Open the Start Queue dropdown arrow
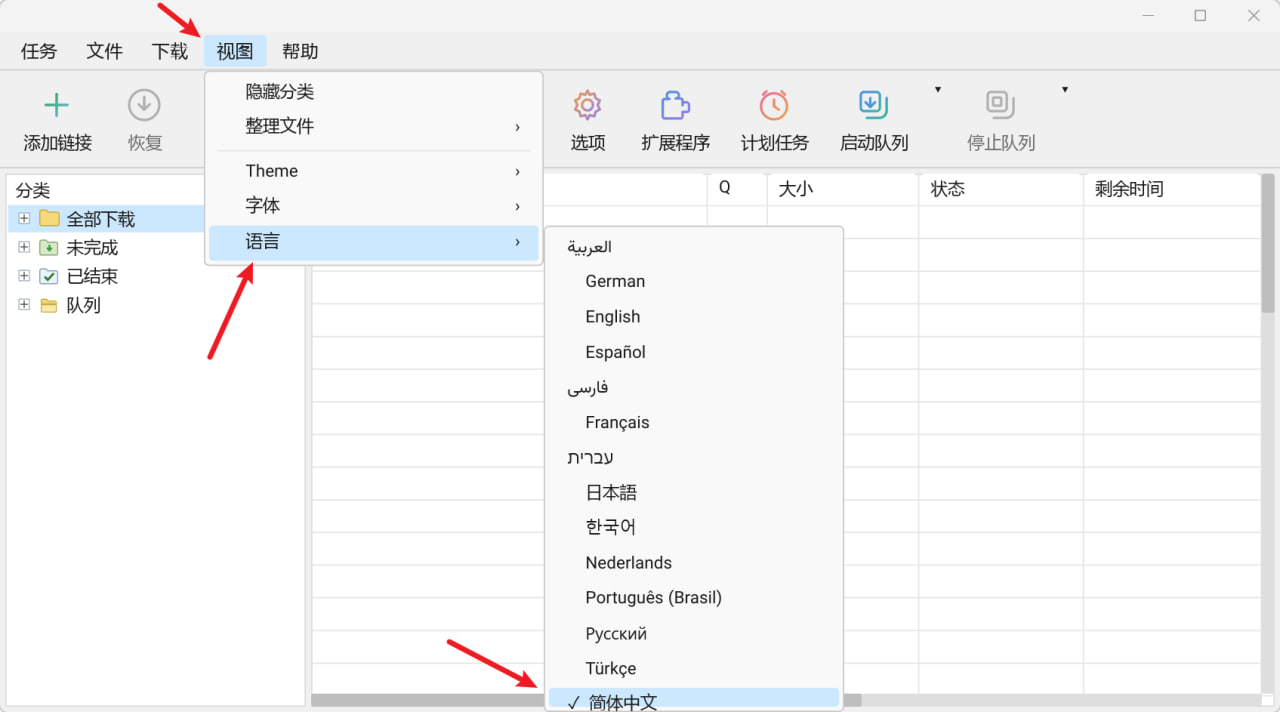Image resolution: width=1280 pixels, height=712 pixels. pos(937,90)
